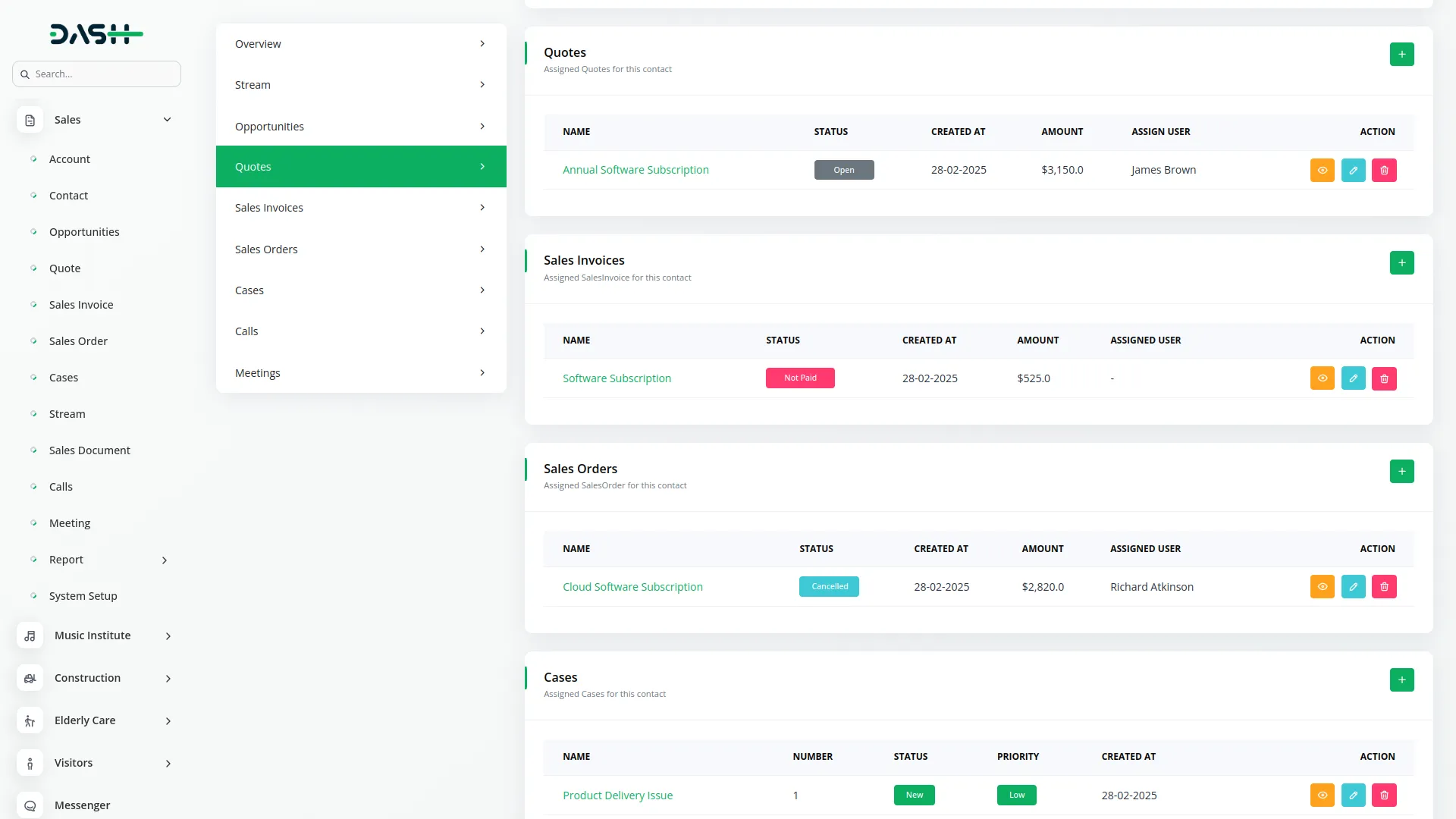
Task: Delete the Cloud Software Subscription order
Action: point(1384,587)
